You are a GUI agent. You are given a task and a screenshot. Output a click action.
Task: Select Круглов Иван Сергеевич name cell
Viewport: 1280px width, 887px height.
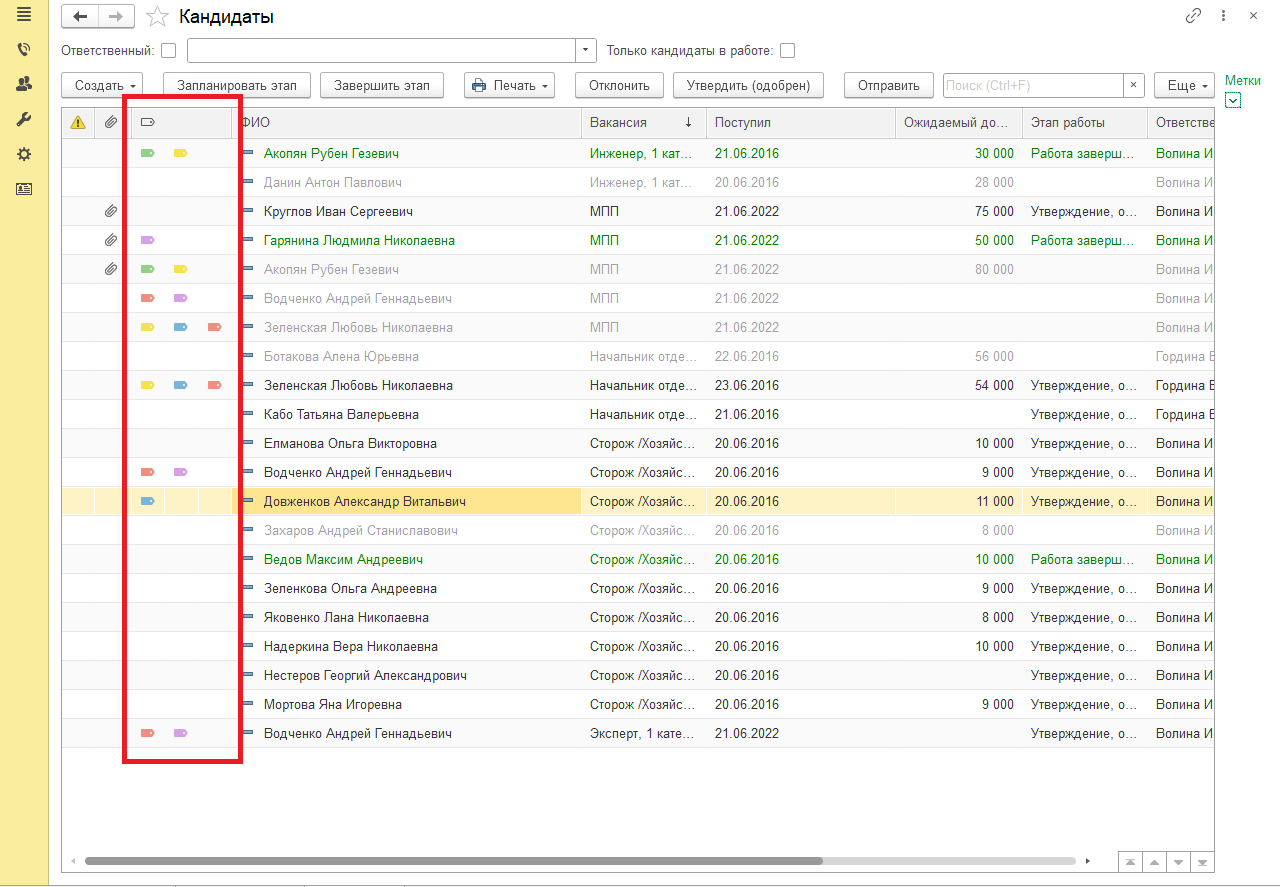[x=407, y=212]
